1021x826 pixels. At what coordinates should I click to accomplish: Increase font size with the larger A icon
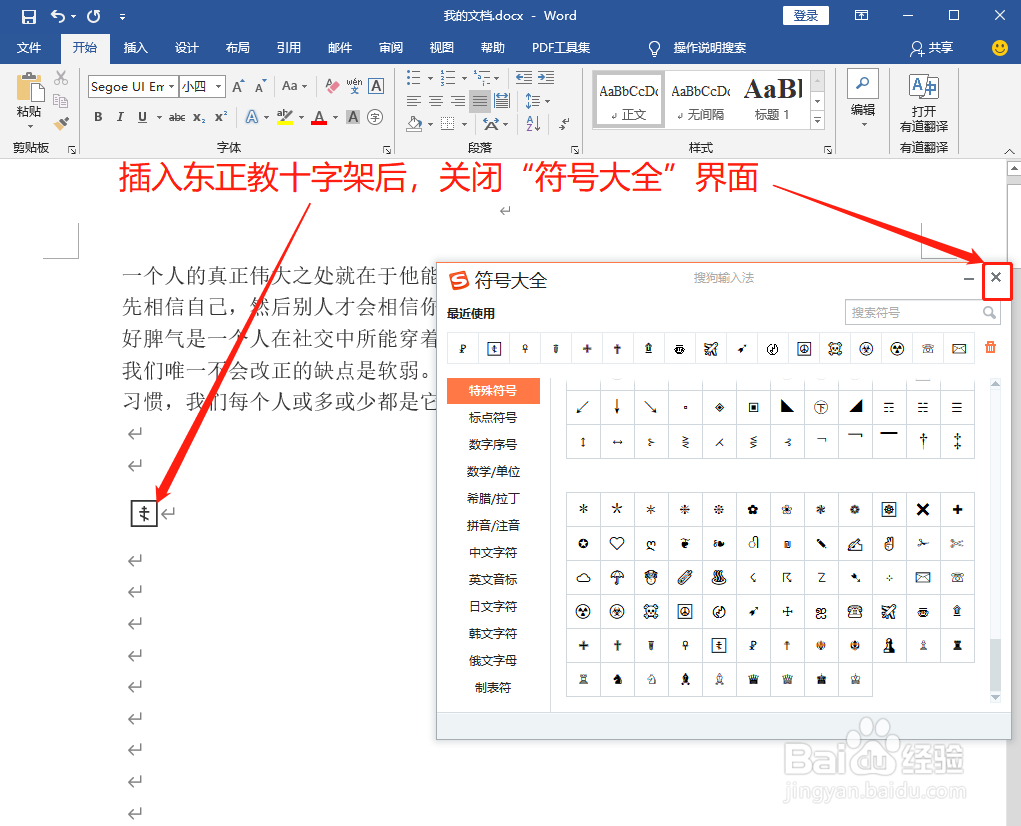pyautogui.click(x=238, y=86)
